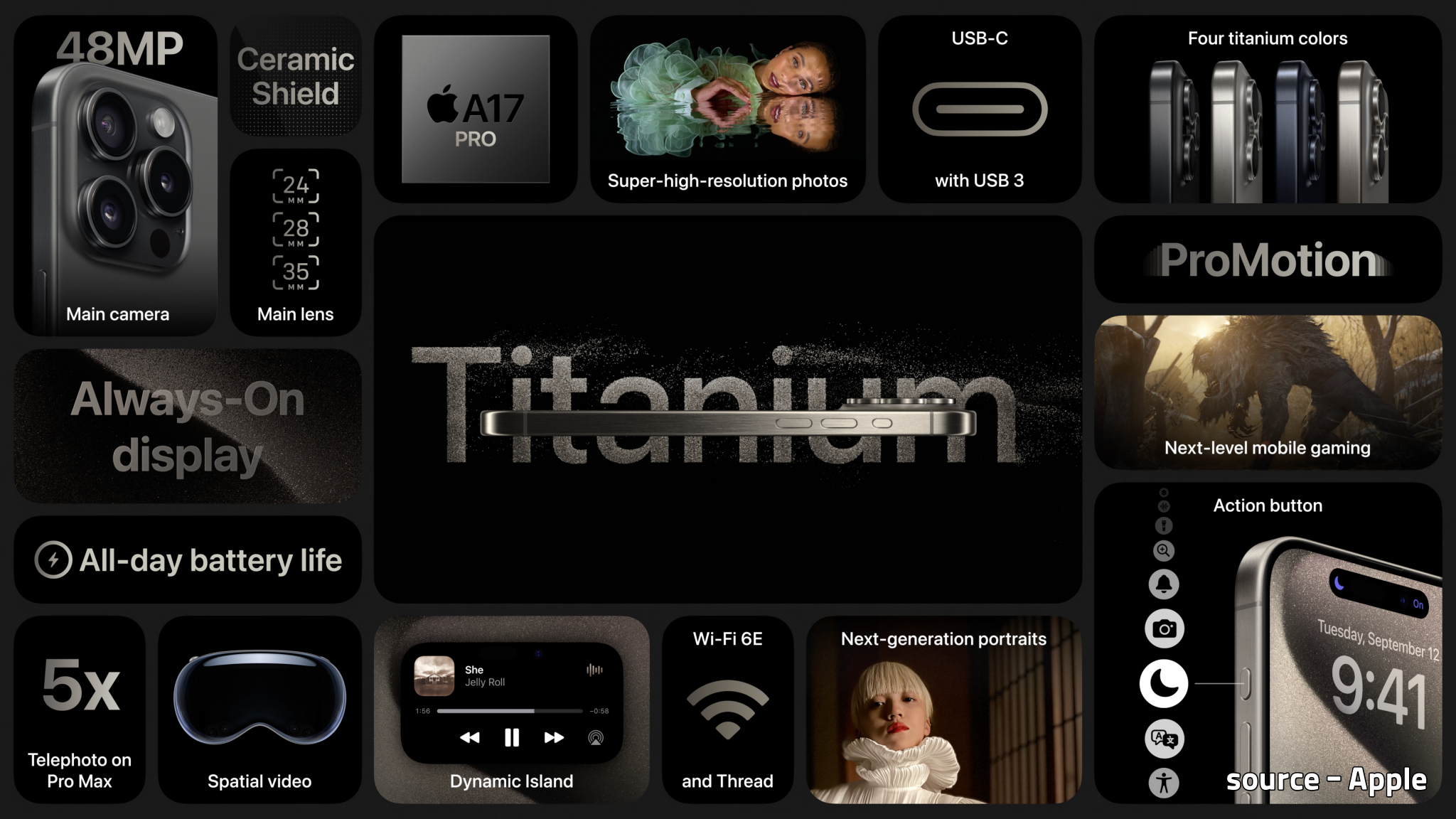
Task: Click the Action button search icon
Action: pyautogui.click(x=1163, y=551)
